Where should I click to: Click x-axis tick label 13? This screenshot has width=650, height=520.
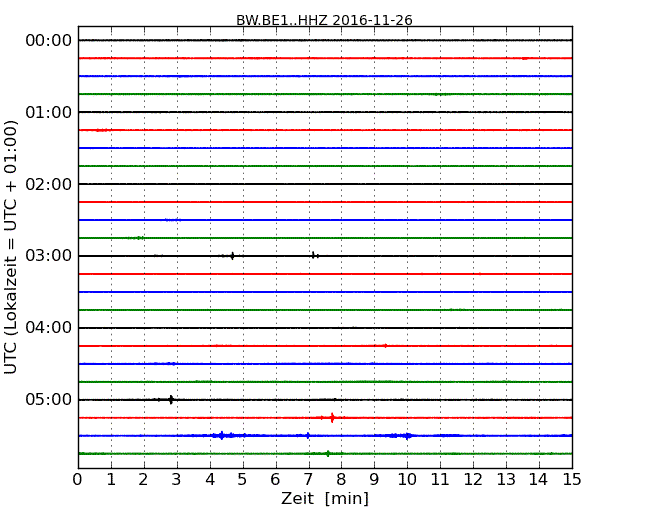tap(506, 480)
